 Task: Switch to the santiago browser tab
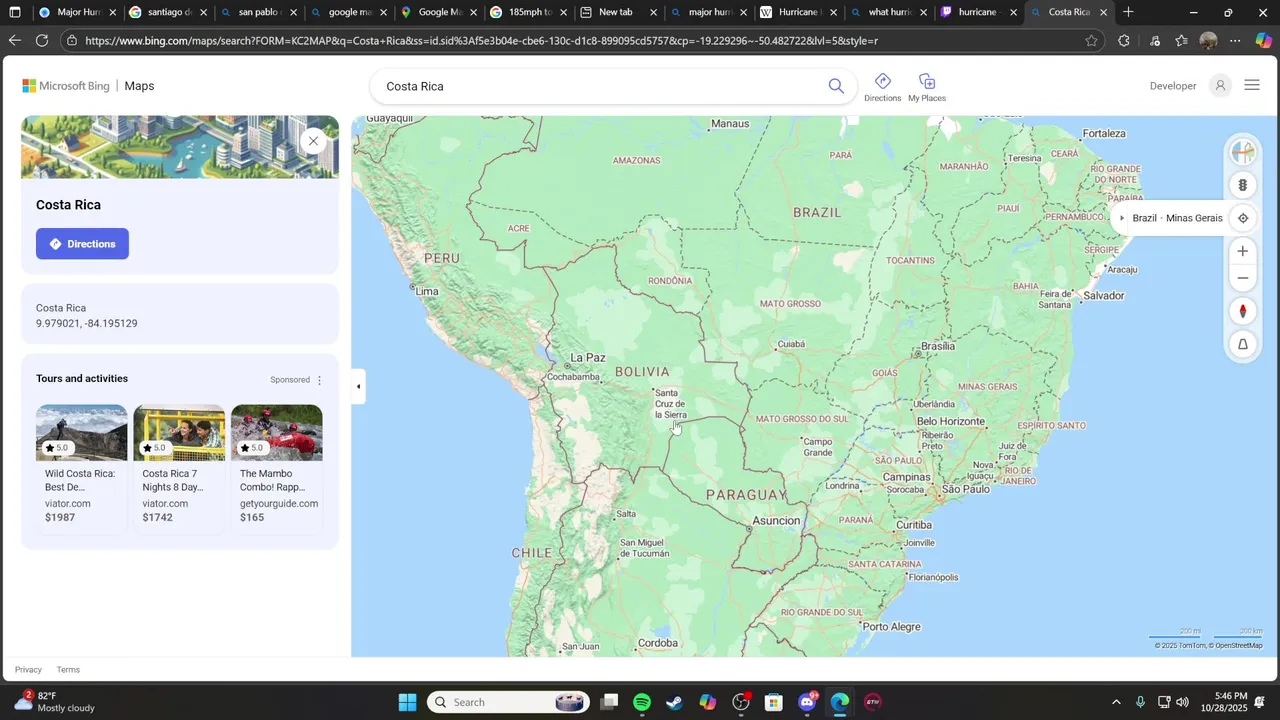coord(168,12)
